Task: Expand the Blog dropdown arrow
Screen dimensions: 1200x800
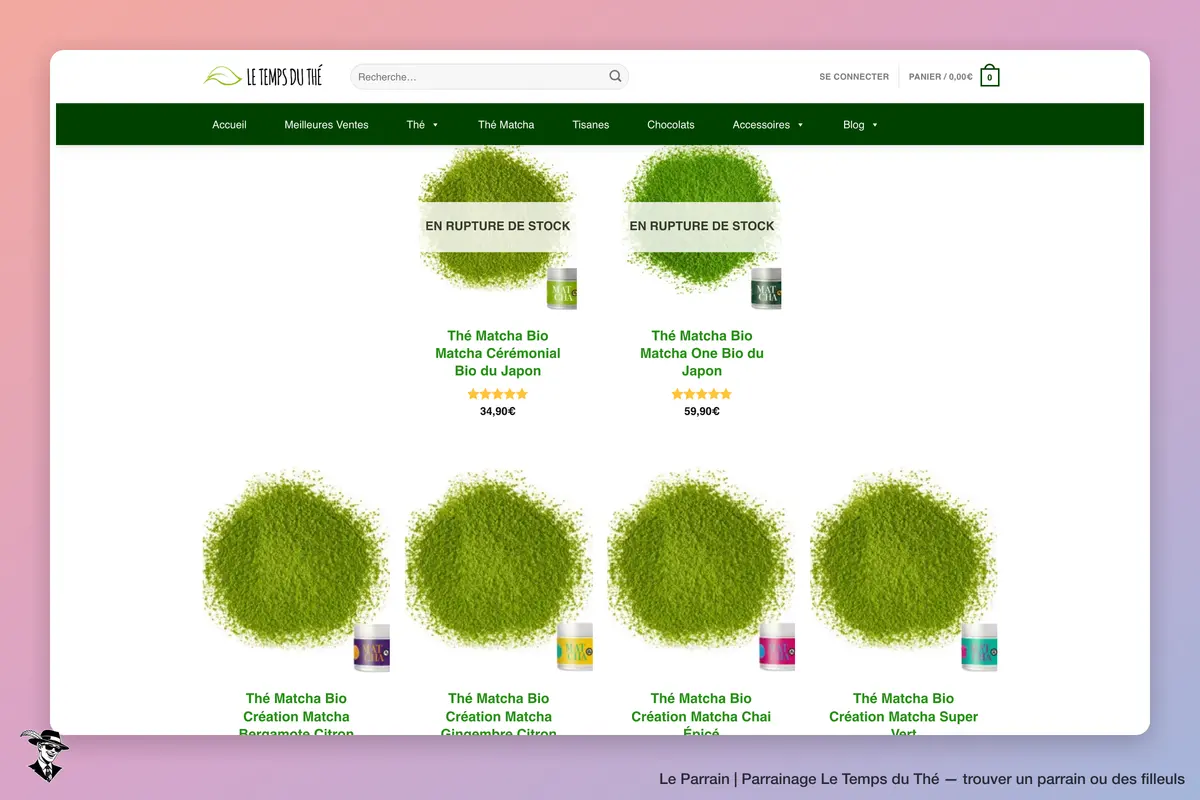Action: pyautogui.click(x=874, y=125)
